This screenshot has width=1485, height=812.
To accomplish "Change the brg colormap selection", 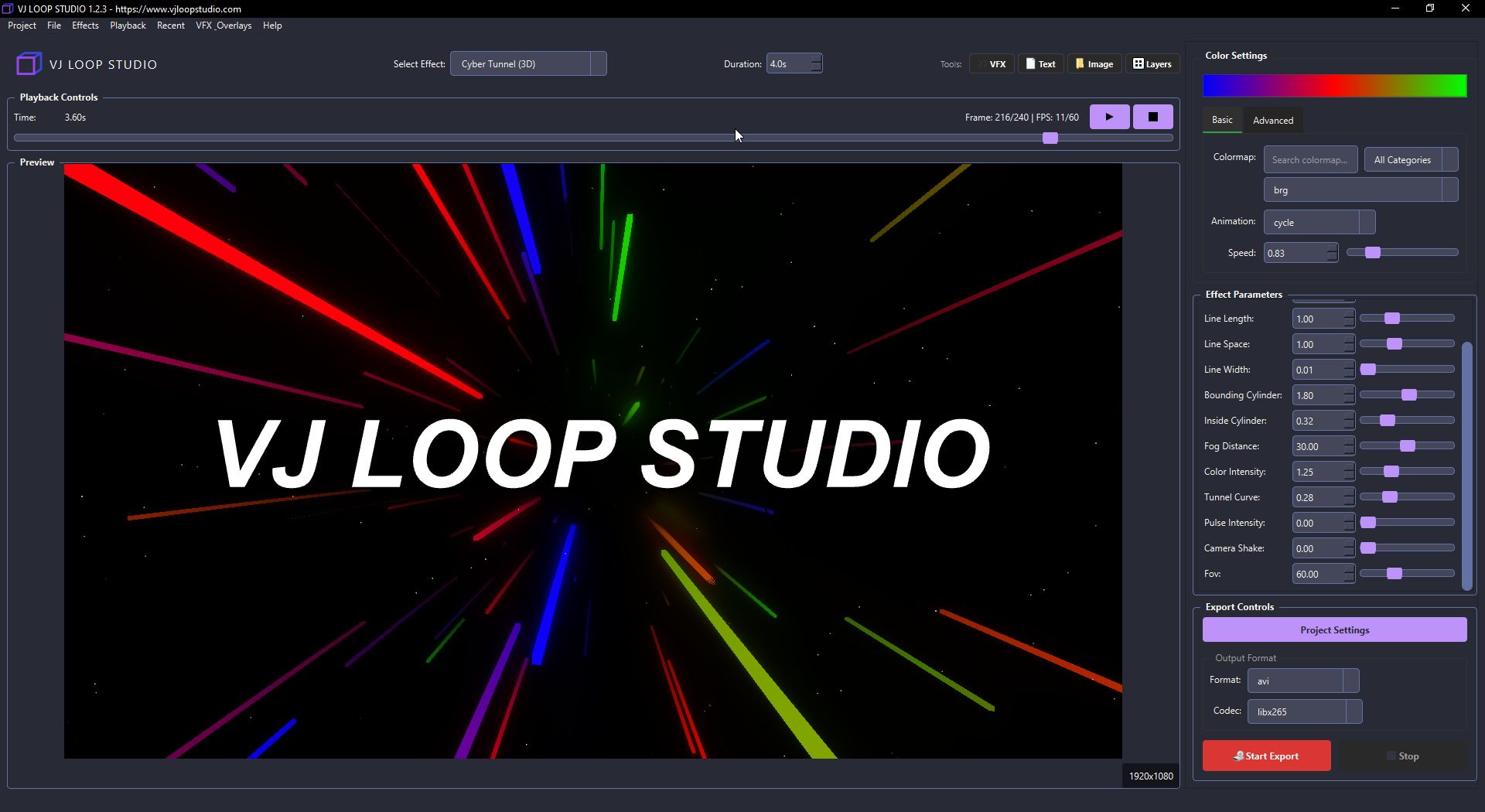I will tap(1360, 189).
